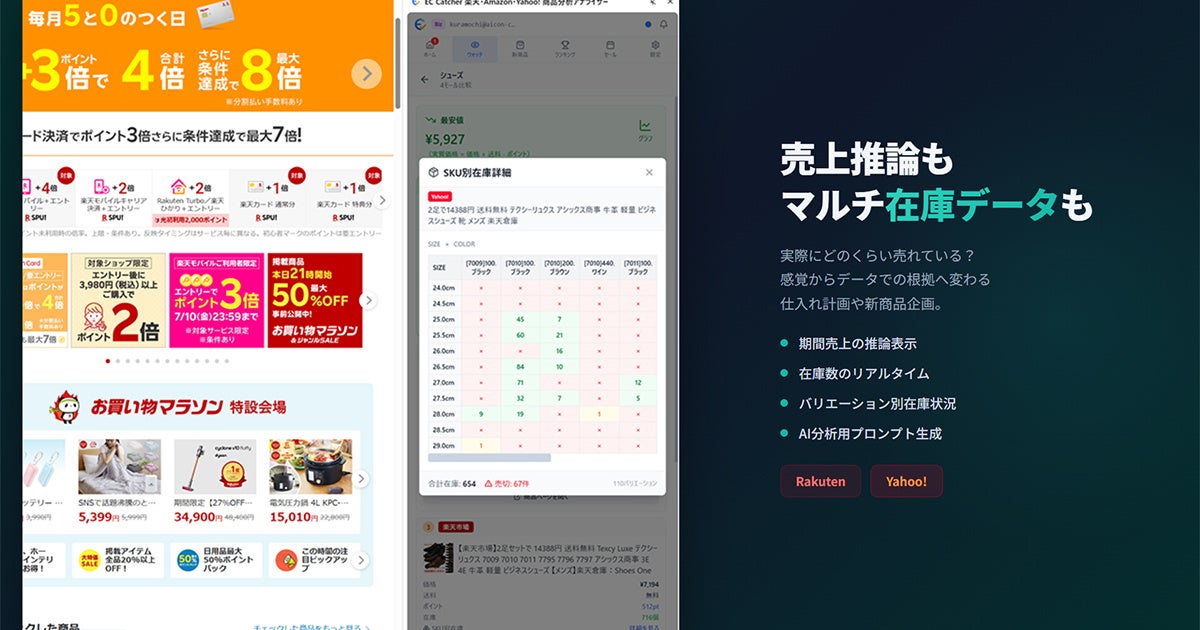Viewport: 1200px width, 630px height.
Task: Click the 50%OFF お買い物マラソン banner
Action: pyautogui.click(x=314, y=300)
